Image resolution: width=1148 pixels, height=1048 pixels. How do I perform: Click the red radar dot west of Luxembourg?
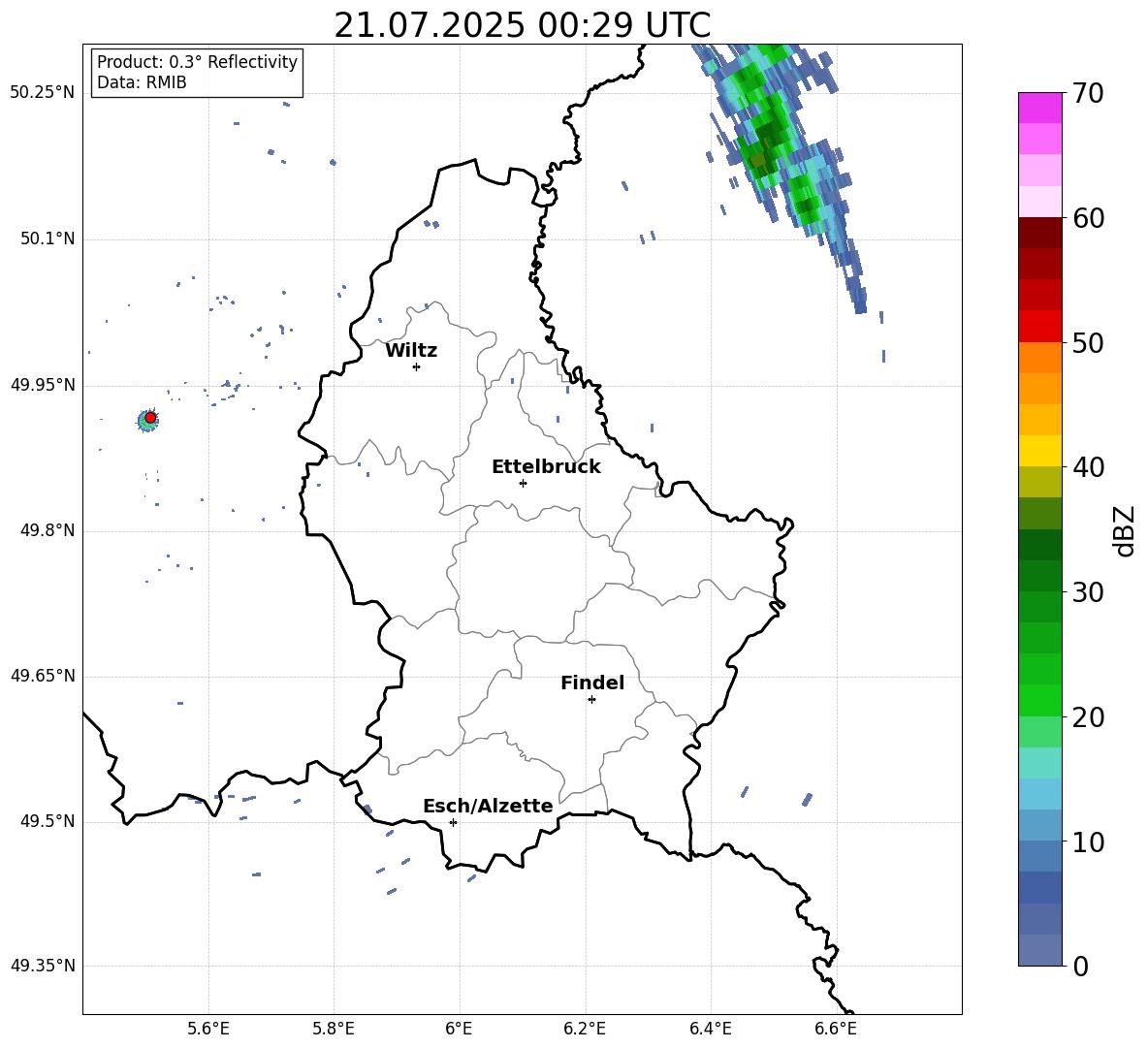pyautogui.click(x=150, y=417)
